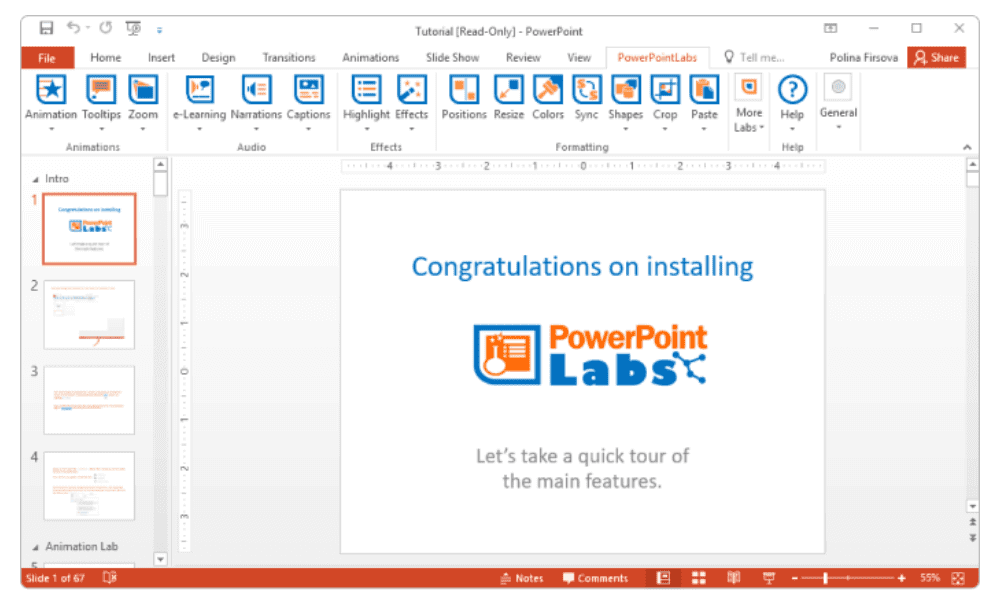Choose the Resize formatting tool

coord(509,90)
